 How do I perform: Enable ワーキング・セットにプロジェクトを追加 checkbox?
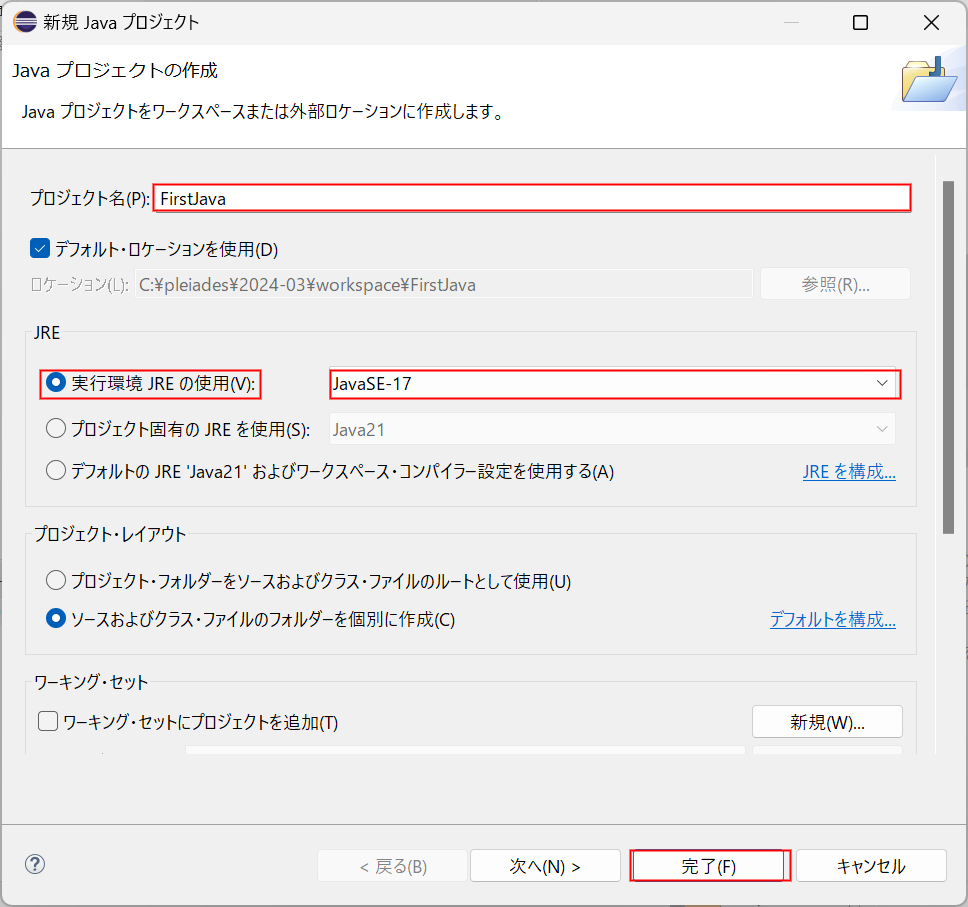coord(48,721)
